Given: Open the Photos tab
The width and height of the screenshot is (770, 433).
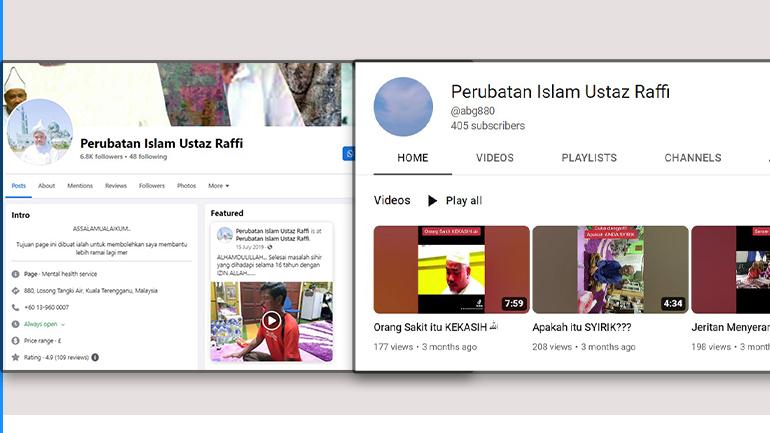Looking at the screenshot, I should [187, 186].
